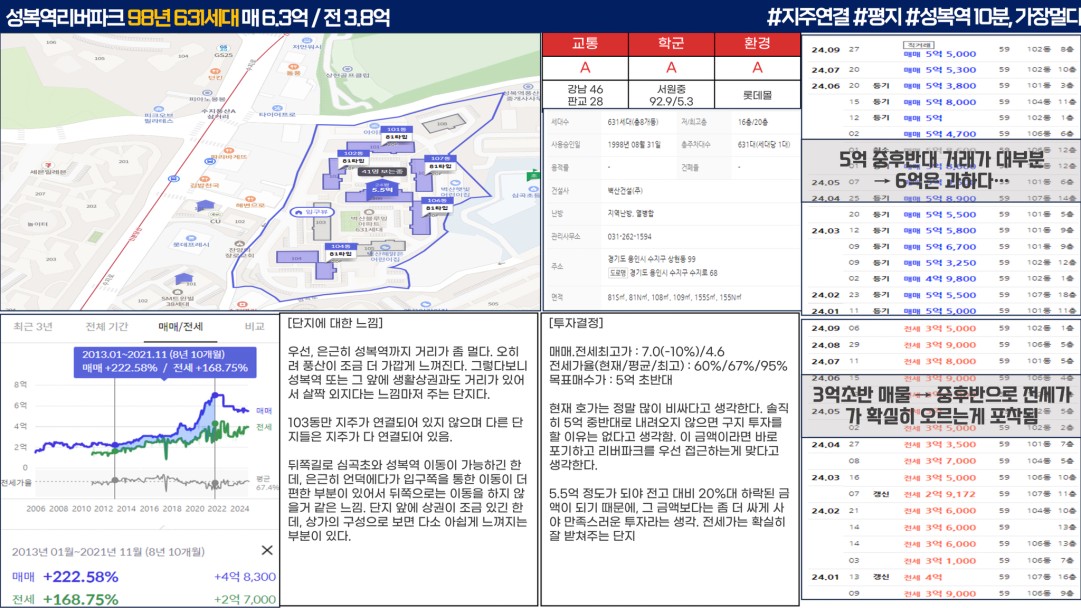Click the 1998년 08월 31일 approval date
The image size is (1081, 608).
tap(634, 145)
